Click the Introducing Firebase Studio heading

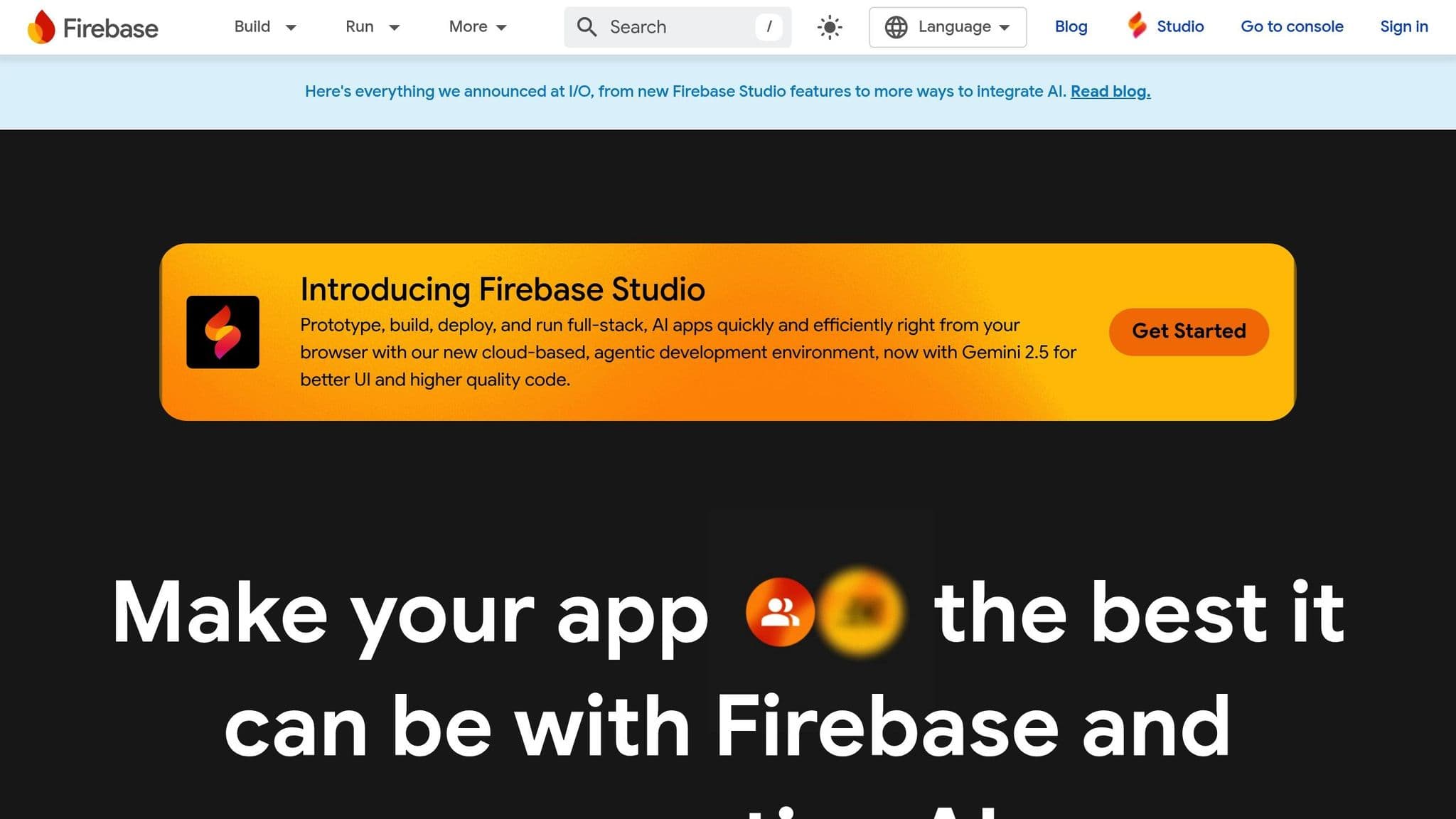(503, 289)
